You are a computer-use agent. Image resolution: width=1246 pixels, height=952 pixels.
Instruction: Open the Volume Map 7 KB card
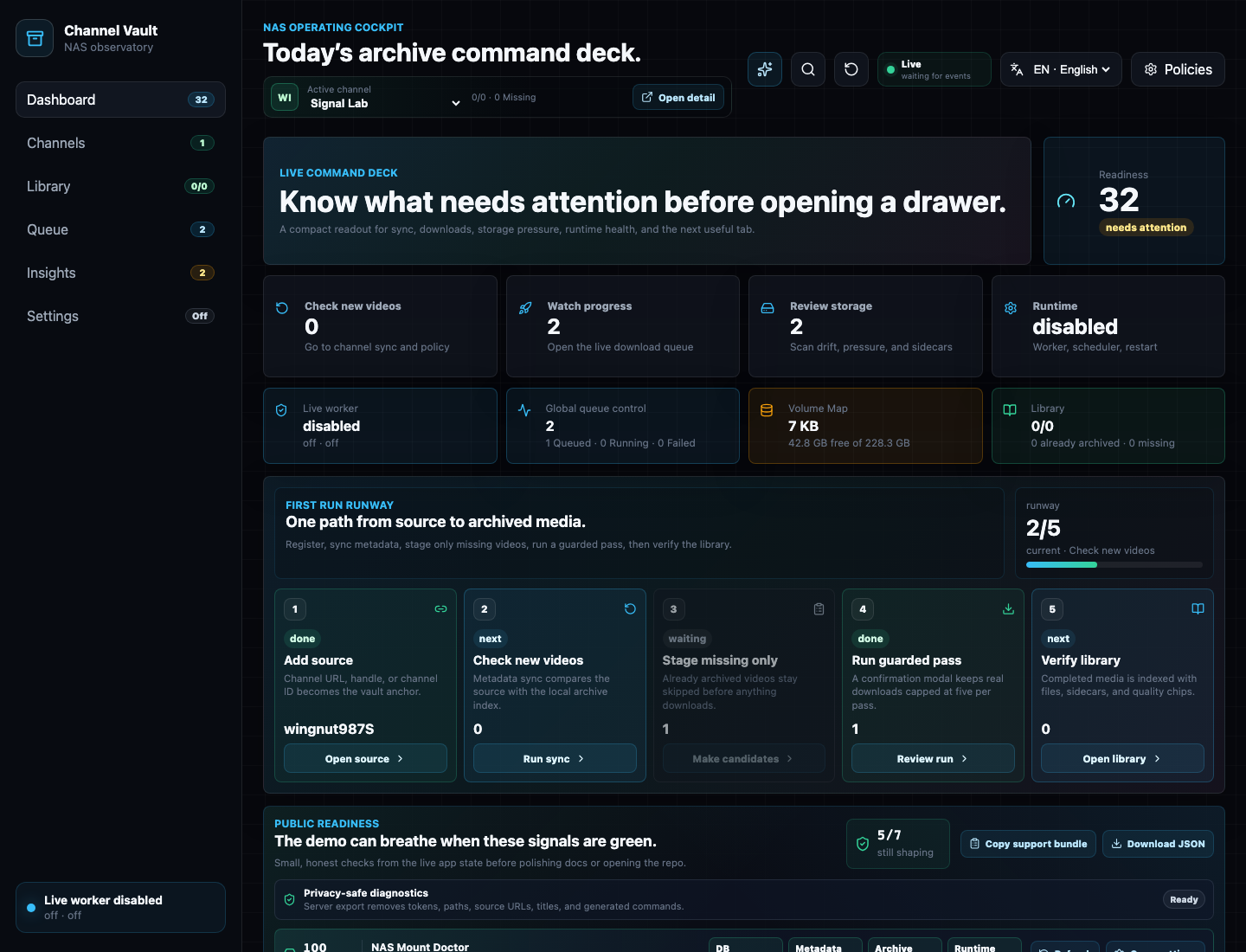865,426
